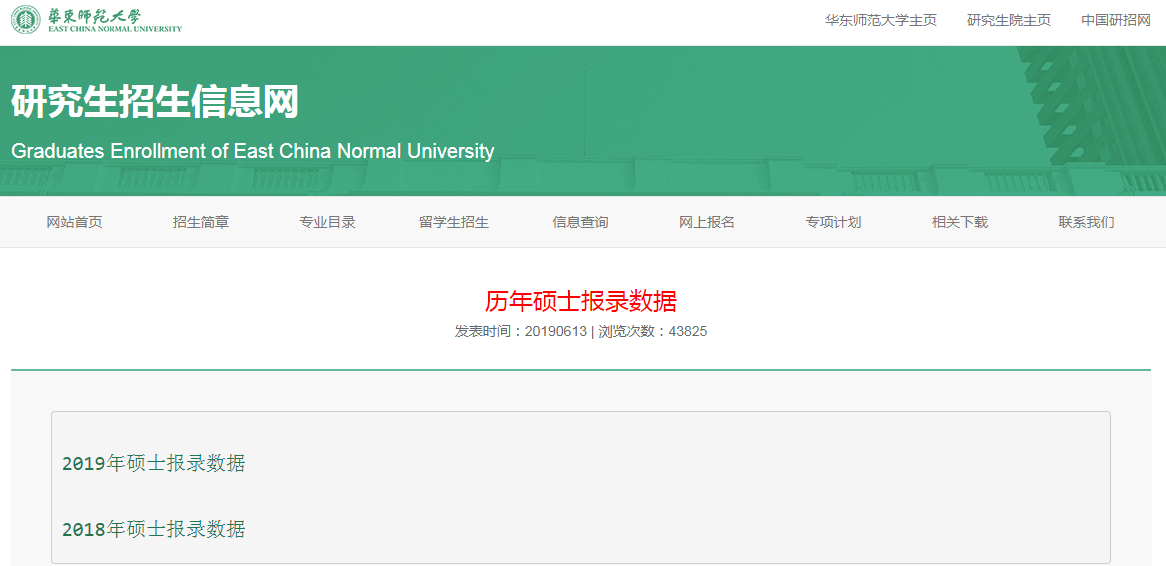Click the East China Normal University logo
The width and height of the screenshot is (1166, 566).
point(97,20)
